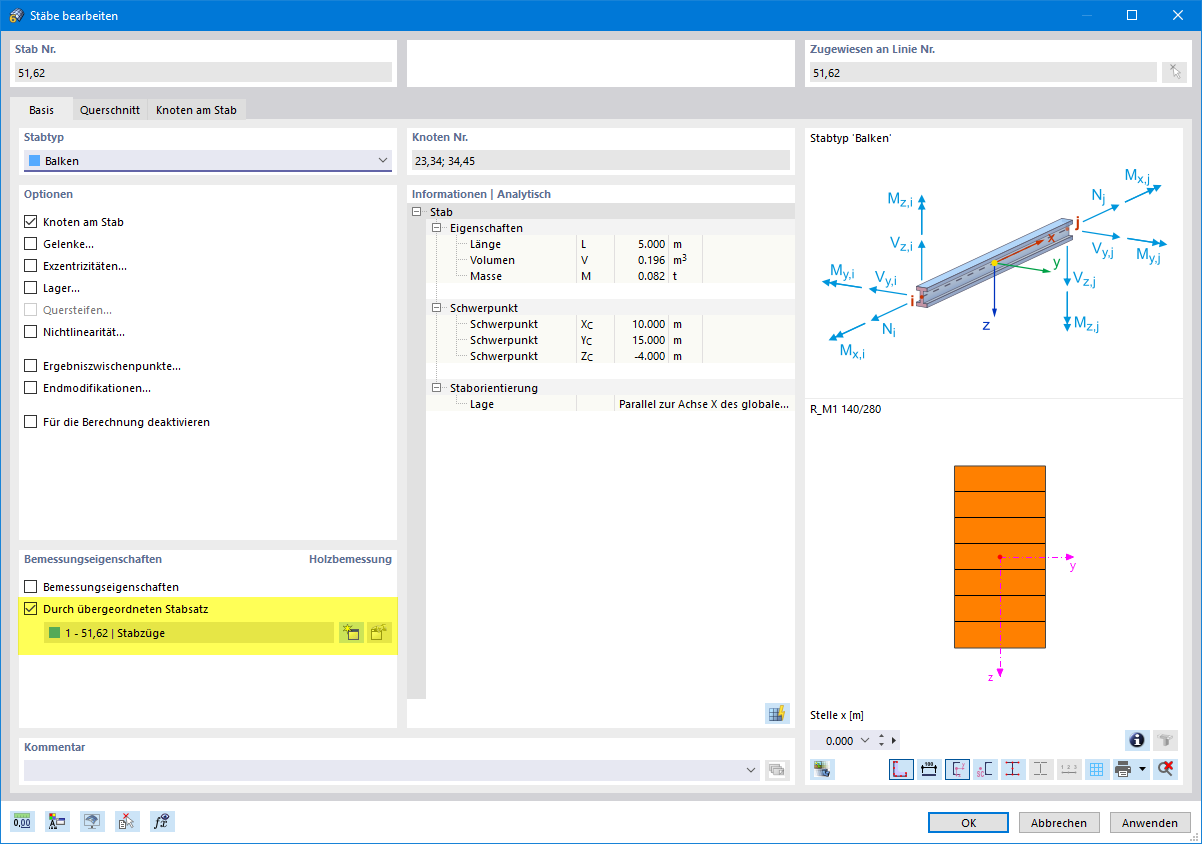Click the Lage row text Parallel zur Achse X
The image size is (1202, 844).
[x=704, y=404]
